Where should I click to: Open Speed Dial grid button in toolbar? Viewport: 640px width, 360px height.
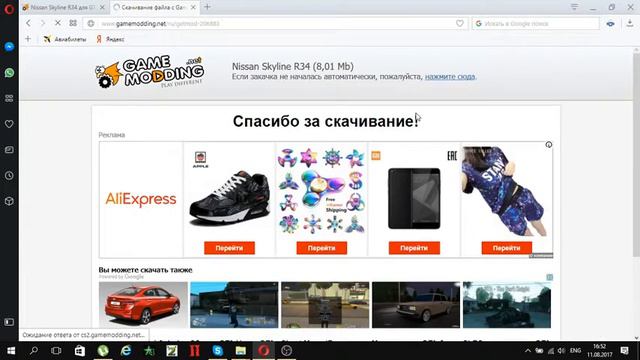(x=73, y=23)
